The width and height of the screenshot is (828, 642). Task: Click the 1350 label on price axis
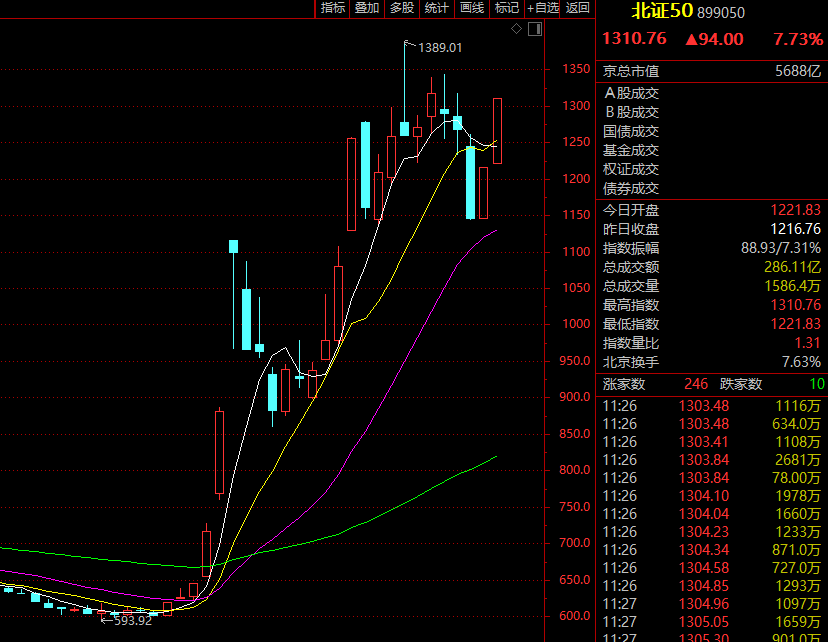point(575,70)
